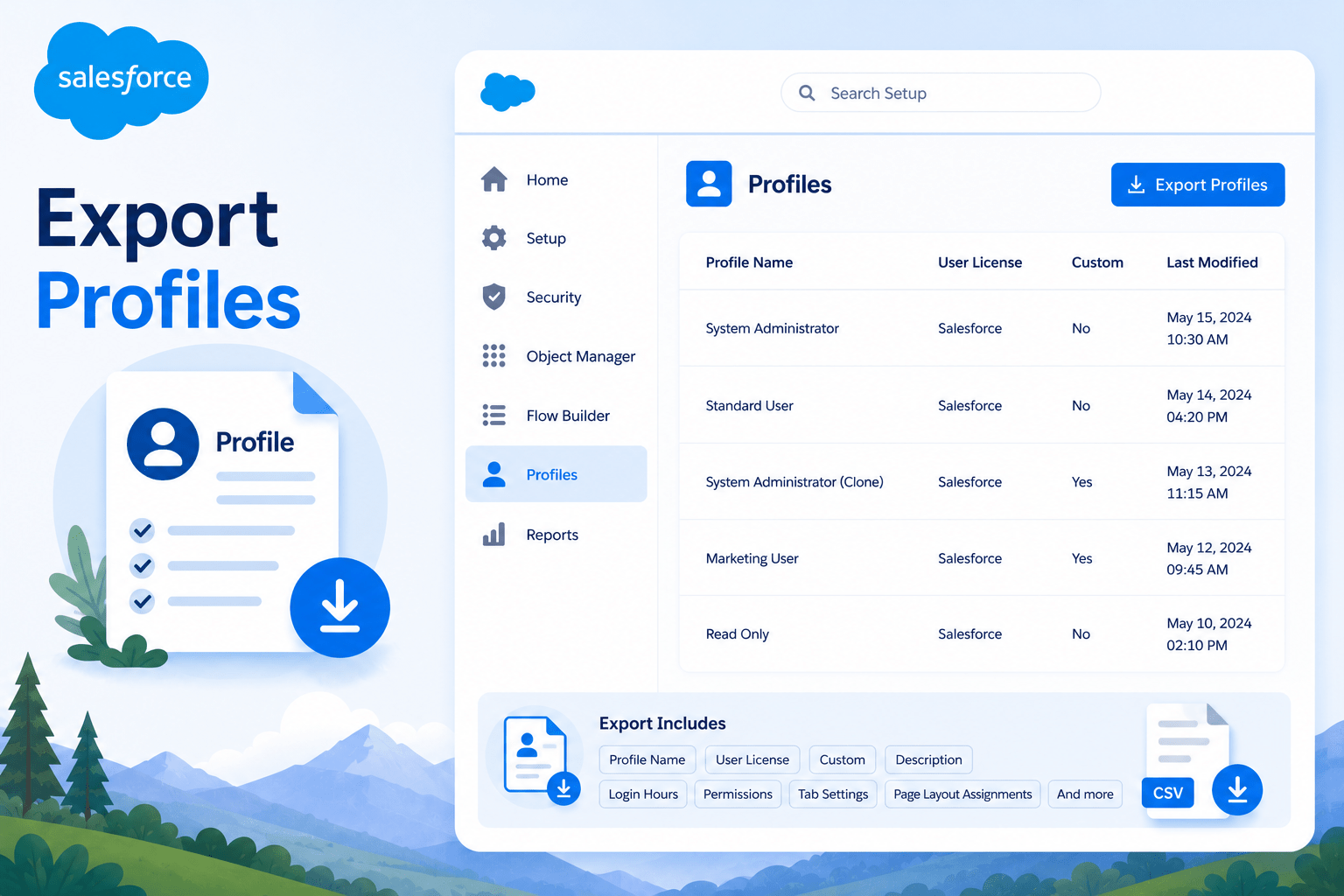Click the Setup gear icon
The width and height of the screenshot is (1344, 896).
tap(494, 238)
